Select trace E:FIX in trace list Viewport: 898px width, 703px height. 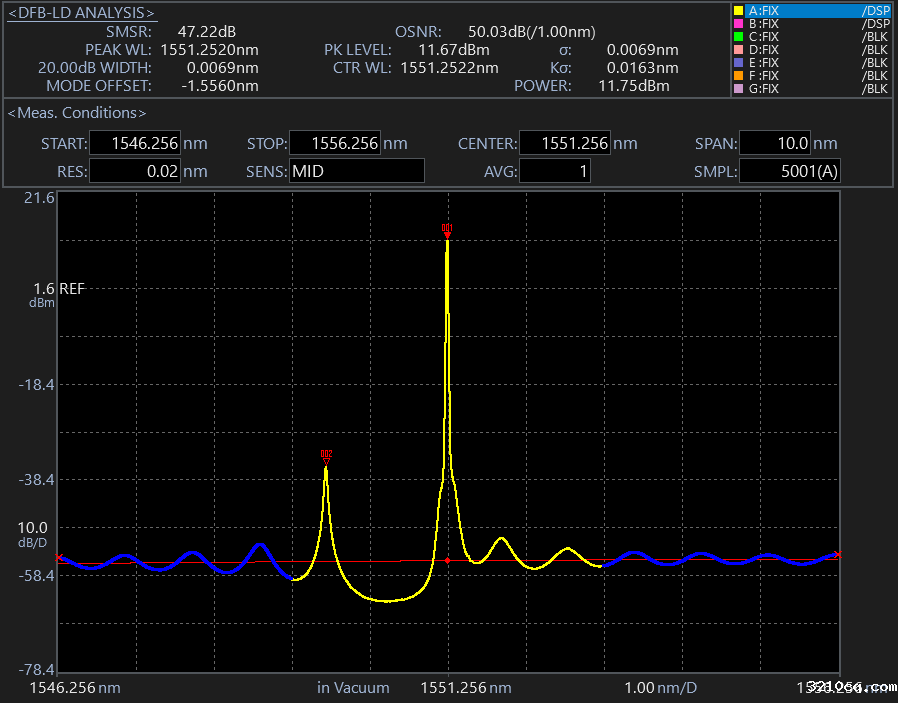click(x=812, y=63)
